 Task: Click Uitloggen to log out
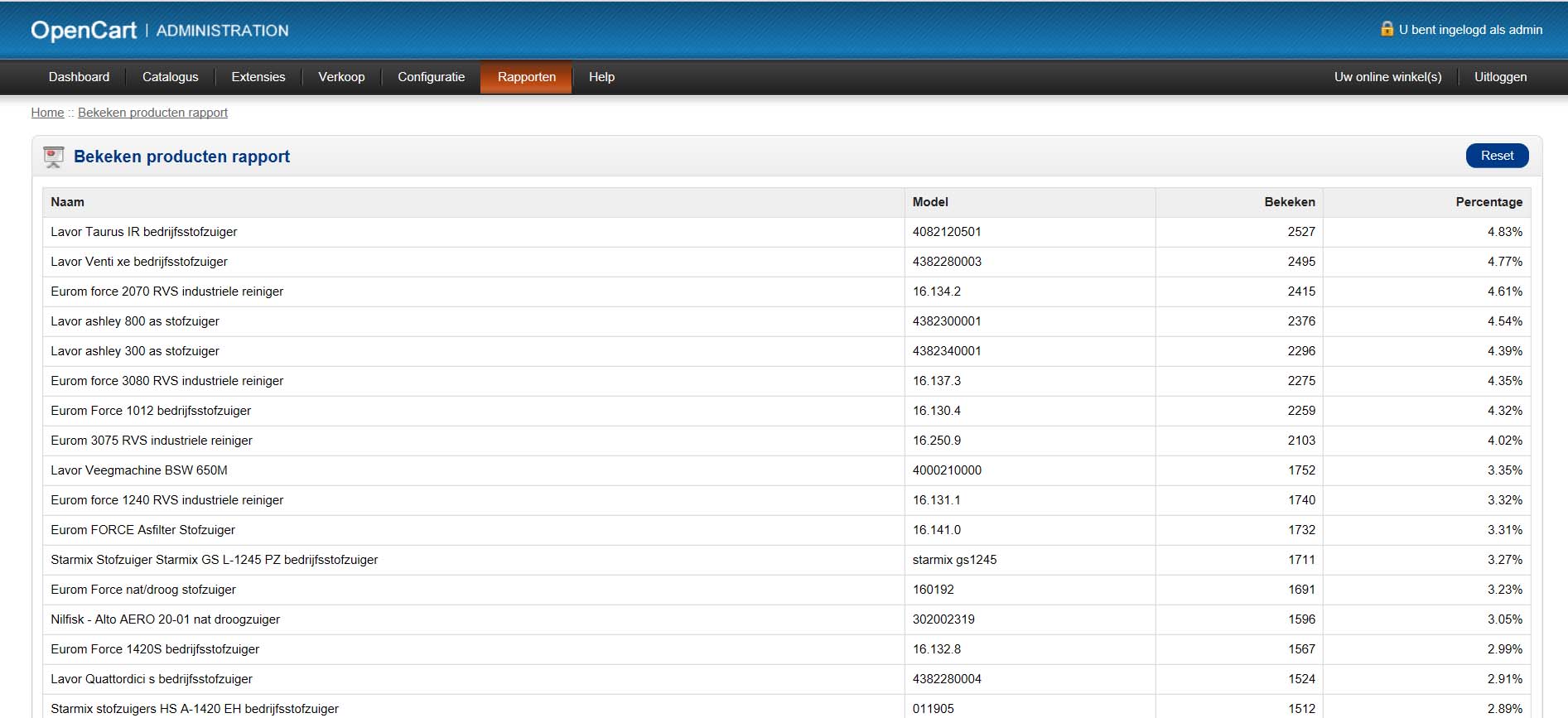pyautogui.click(x=1500, y=77)
